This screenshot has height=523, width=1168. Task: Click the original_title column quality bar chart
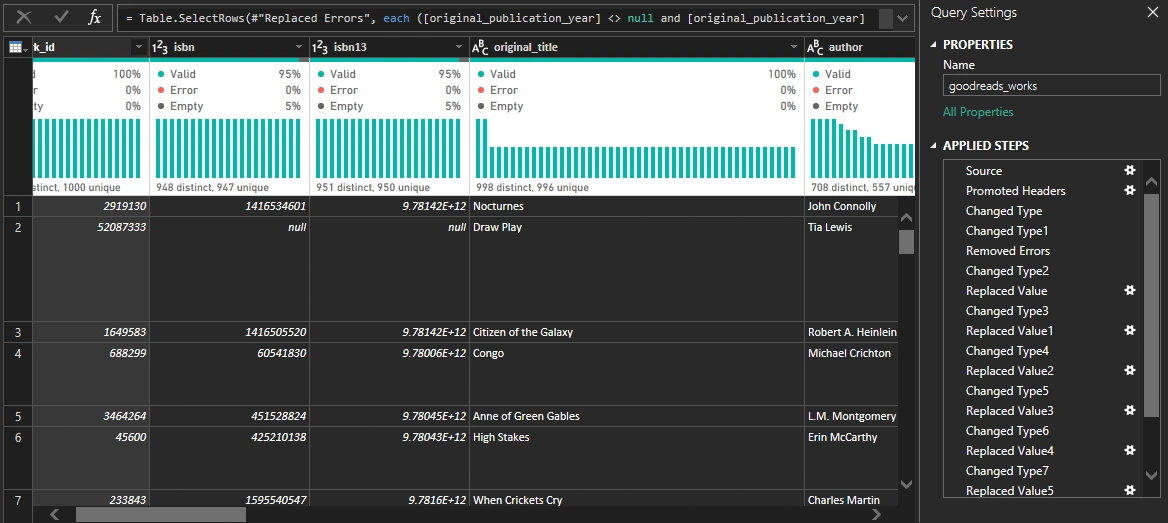click(636, 148)
